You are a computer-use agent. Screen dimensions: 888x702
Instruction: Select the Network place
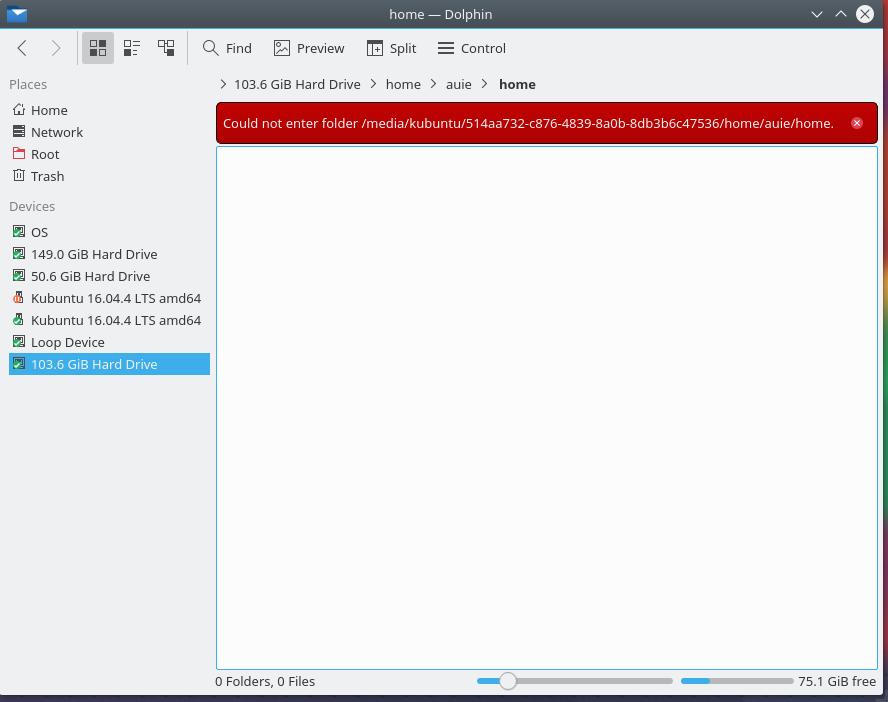(x=56, y=132)
